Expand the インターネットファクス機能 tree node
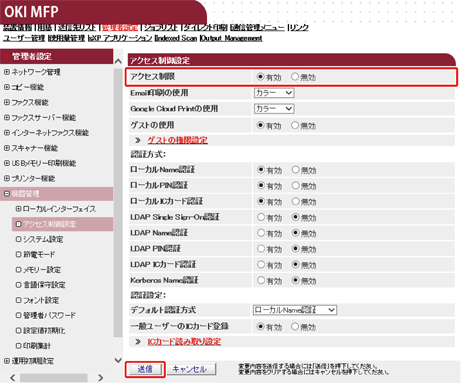 [x=7, y=133]
